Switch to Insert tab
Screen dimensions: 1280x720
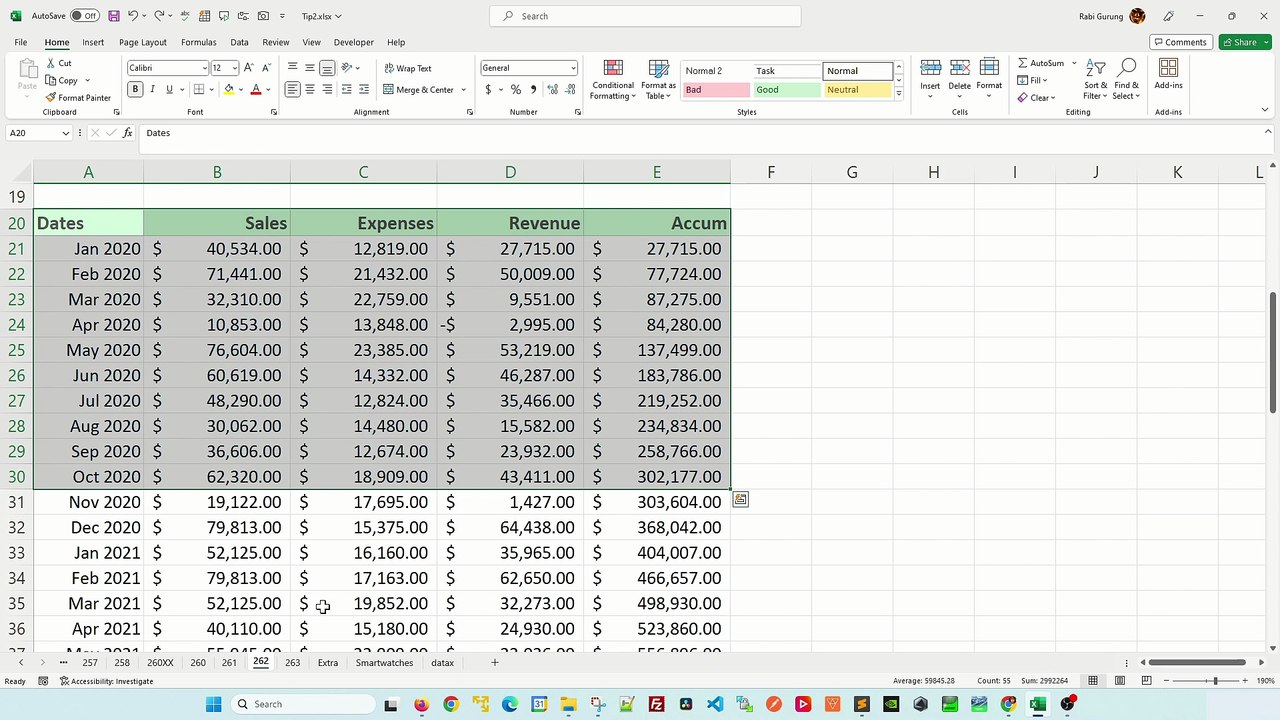93,42
